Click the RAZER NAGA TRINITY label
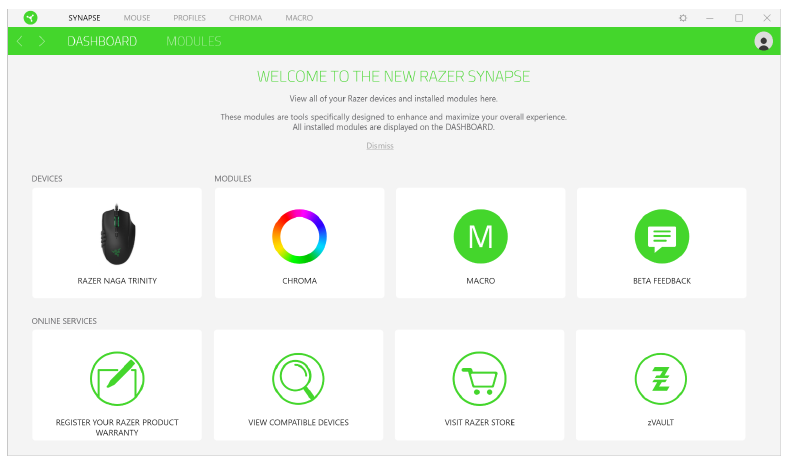 (117, 281)
